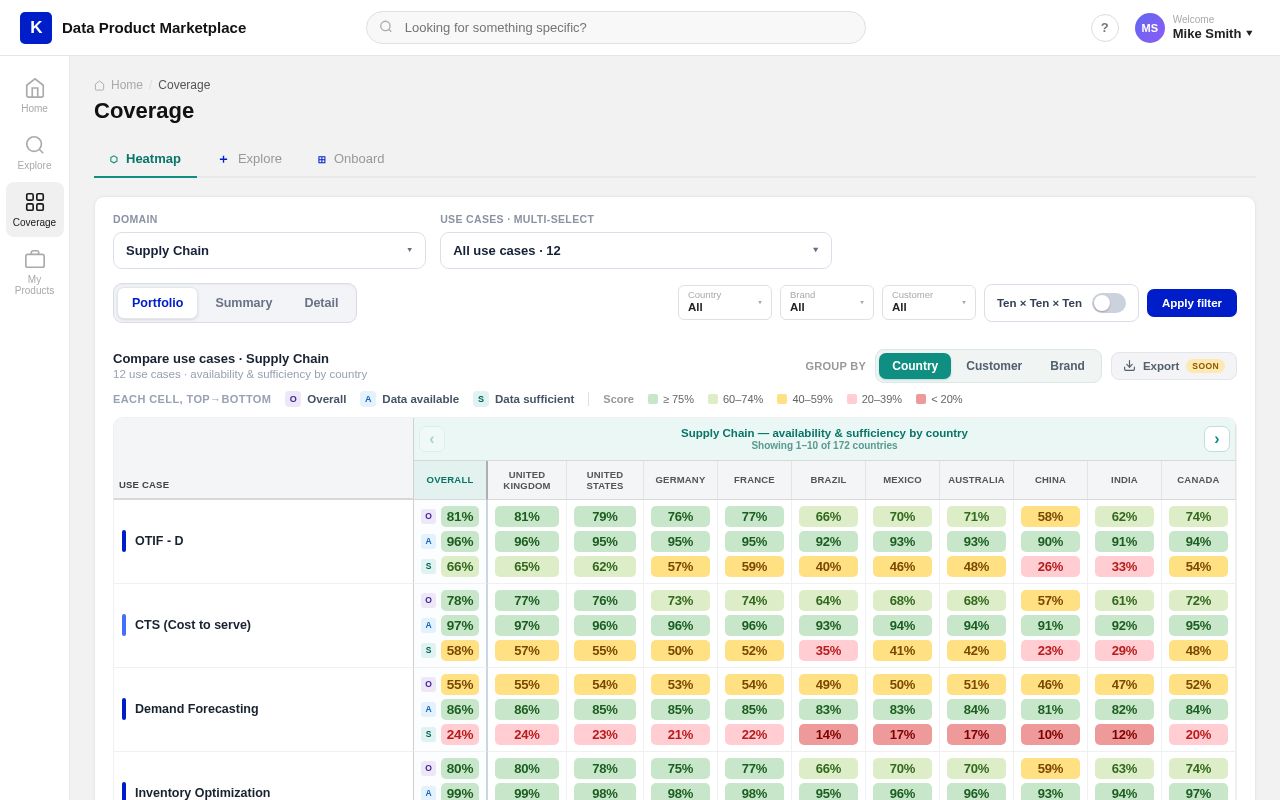Click the < 20% red legend swatch
This screenshot has height=800, width=1280.
click(x=921, y=399)
